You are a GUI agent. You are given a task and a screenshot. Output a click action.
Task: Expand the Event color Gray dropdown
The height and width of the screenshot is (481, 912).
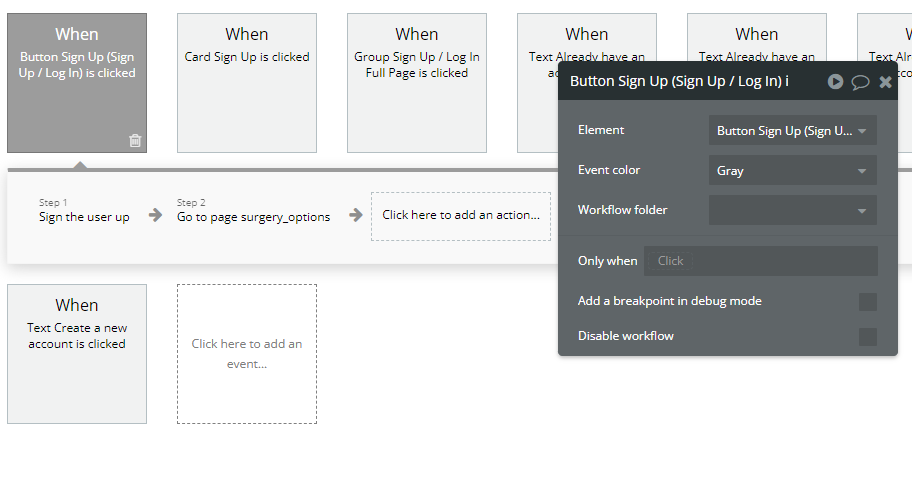coord(792,170)
